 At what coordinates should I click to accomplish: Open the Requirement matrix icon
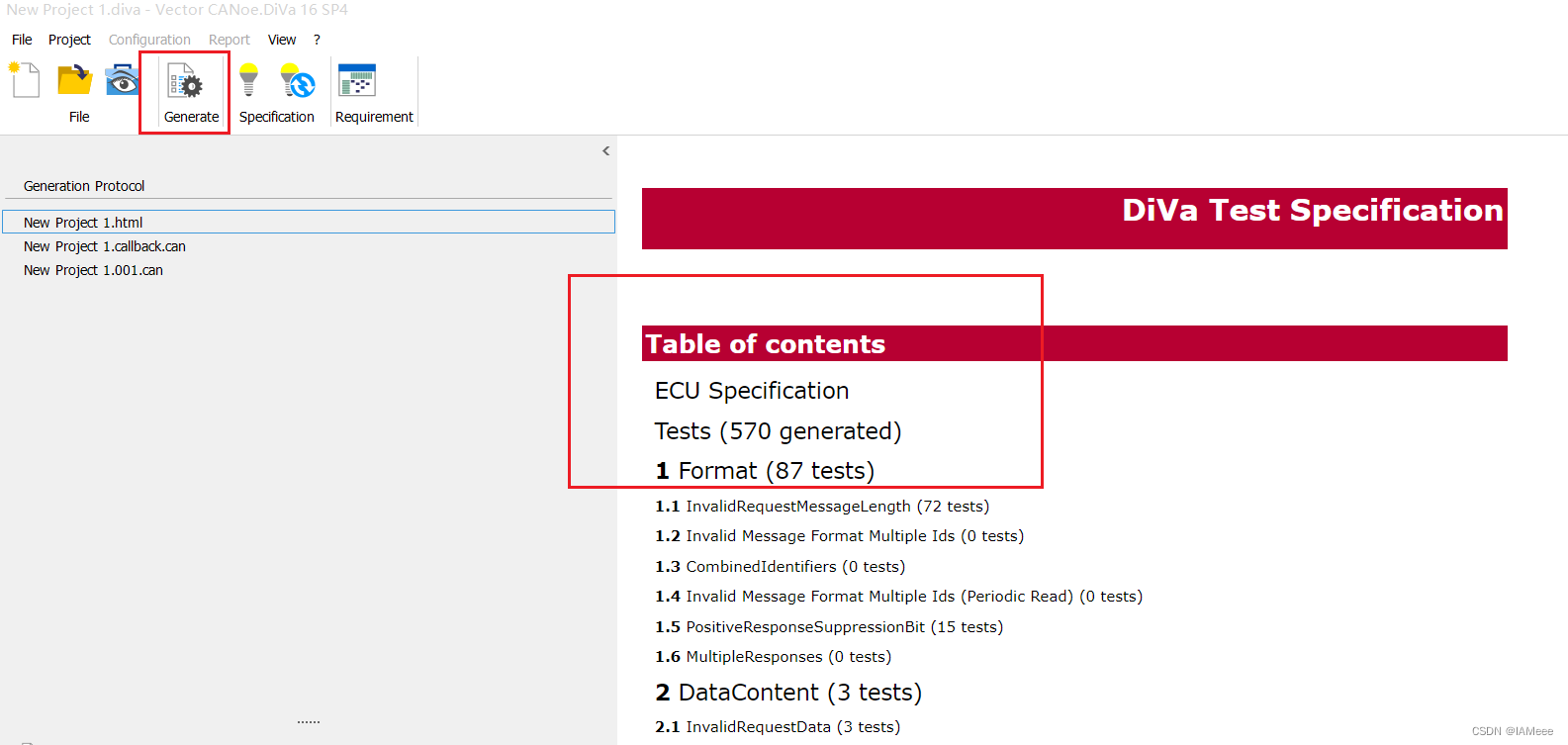point(356,80)
